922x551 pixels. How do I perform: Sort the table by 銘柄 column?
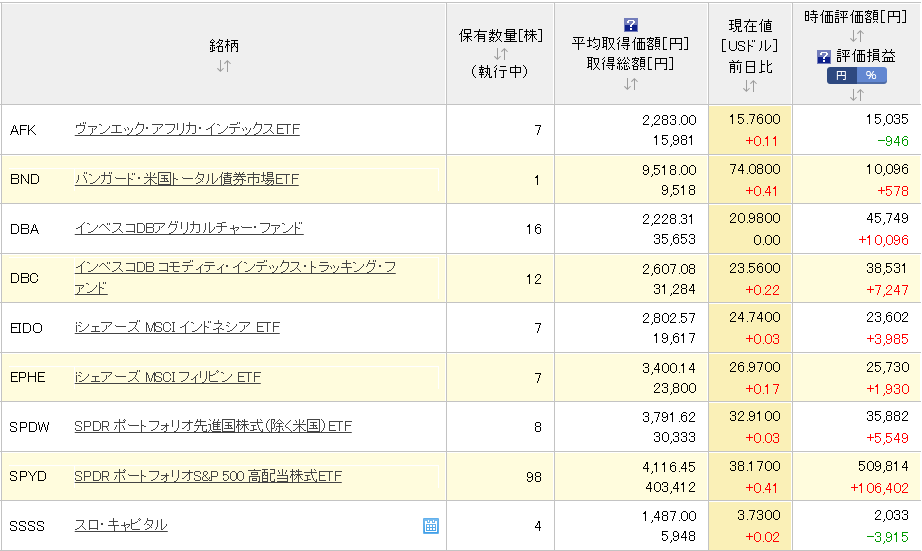[223, 66]
